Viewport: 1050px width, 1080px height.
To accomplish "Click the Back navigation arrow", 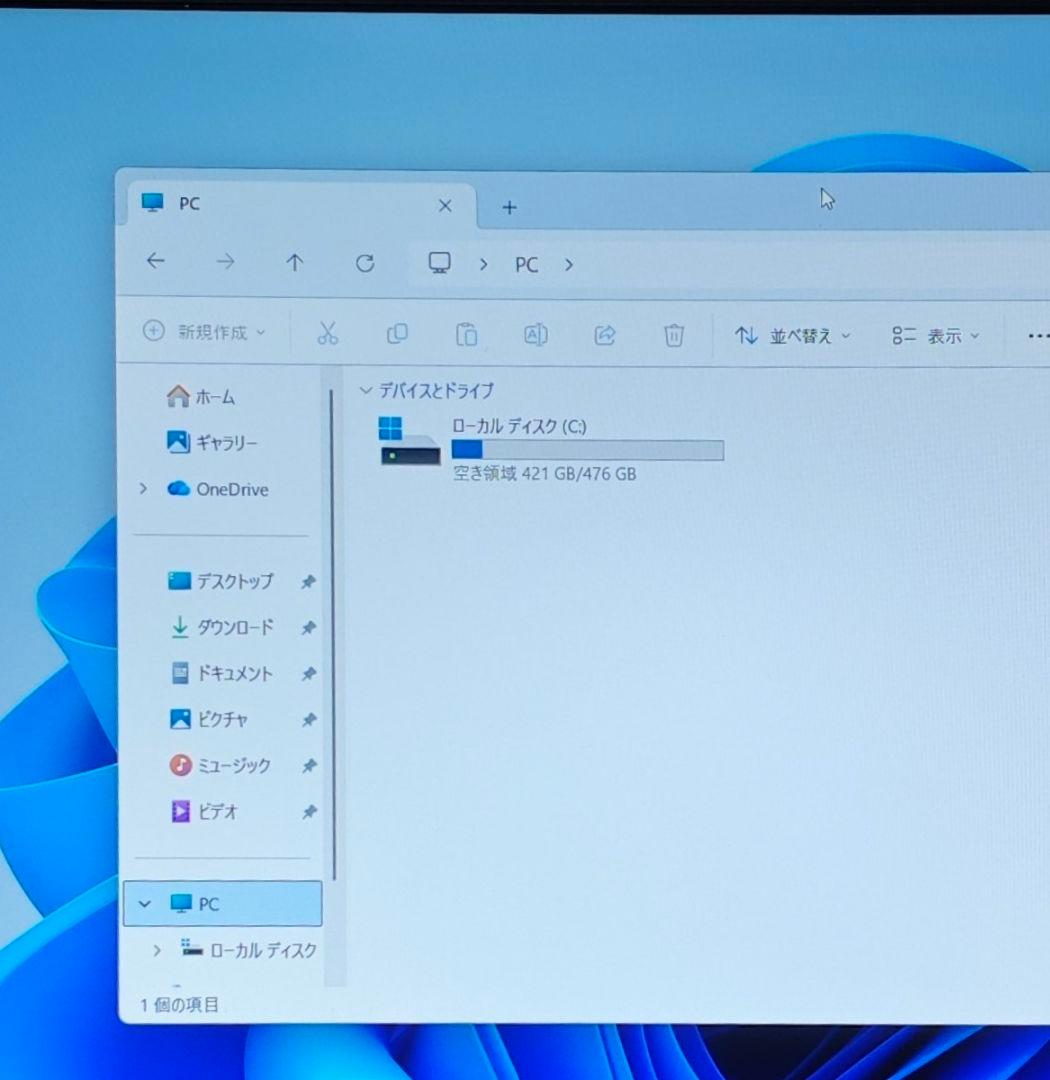I will [x=155, y=262].
